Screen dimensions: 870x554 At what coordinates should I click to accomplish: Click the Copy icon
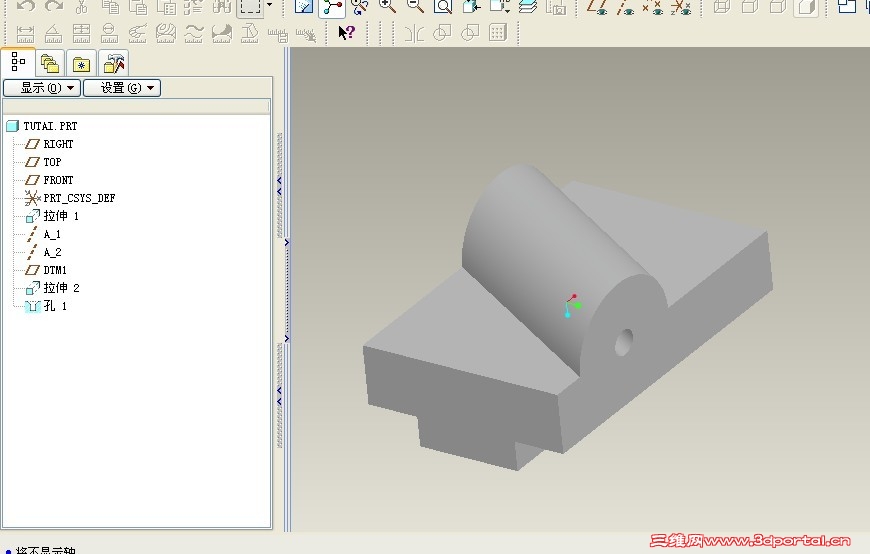point(110,7)
